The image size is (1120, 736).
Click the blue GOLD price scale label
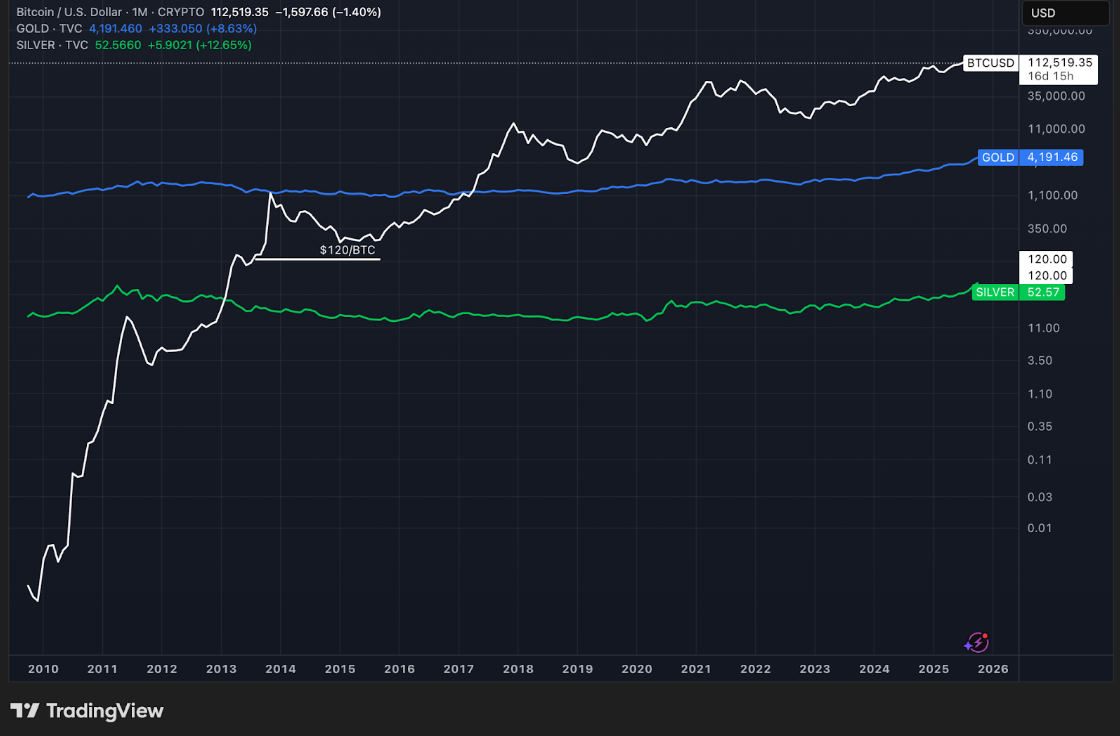[998, 158]
